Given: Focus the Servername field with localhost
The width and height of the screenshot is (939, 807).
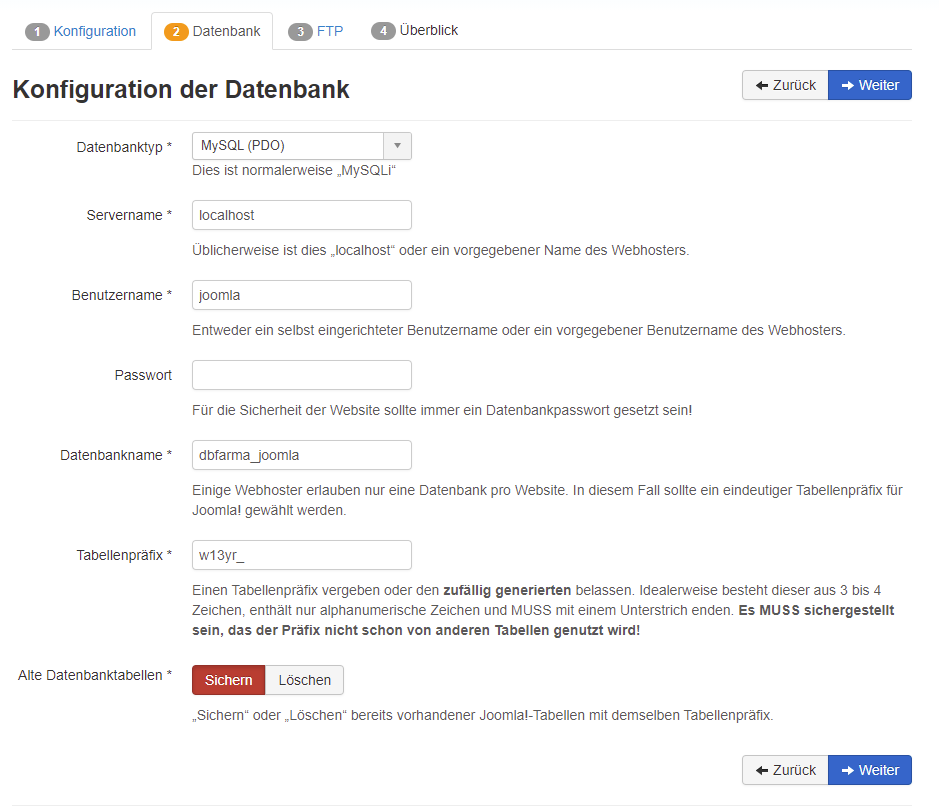Looking at the screenshot, I should [302, 215].
